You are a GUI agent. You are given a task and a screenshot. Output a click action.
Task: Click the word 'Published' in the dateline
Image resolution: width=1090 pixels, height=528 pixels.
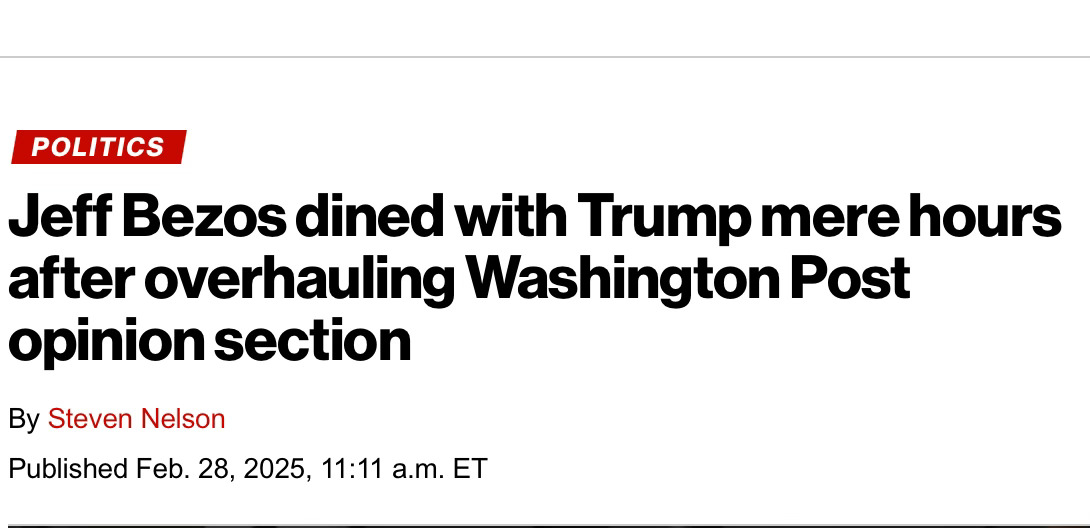[69, 468]
